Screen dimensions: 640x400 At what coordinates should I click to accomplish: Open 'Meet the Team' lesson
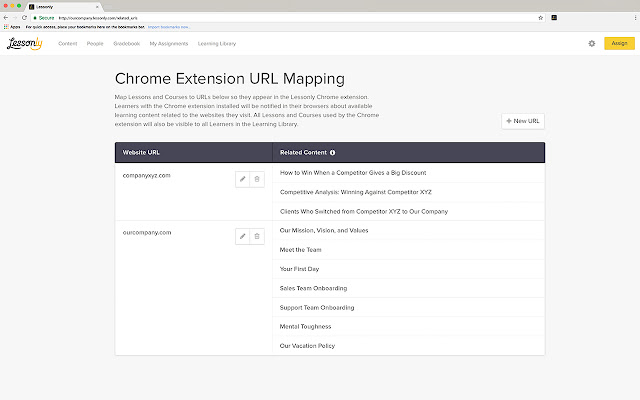coord(299,250)
